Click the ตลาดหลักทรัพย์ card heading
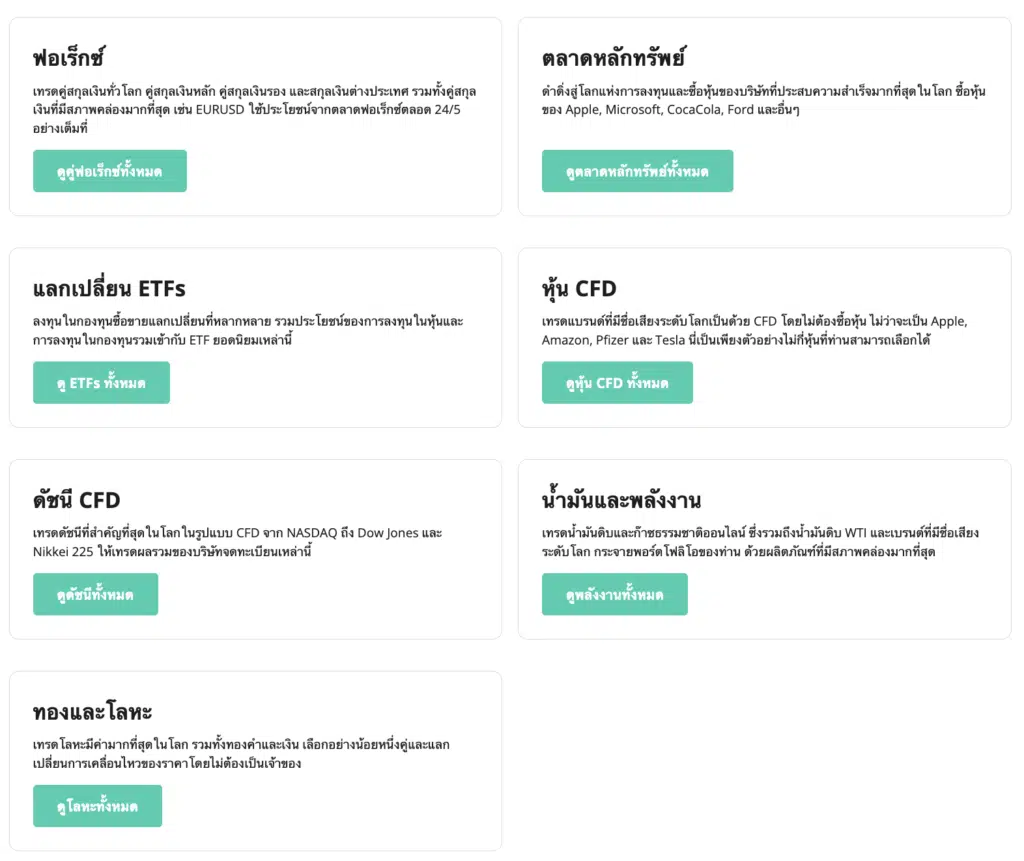Image resolution: width=1024 pixels, height=861 pixels. pyautogui.click(x=613, y=57)
